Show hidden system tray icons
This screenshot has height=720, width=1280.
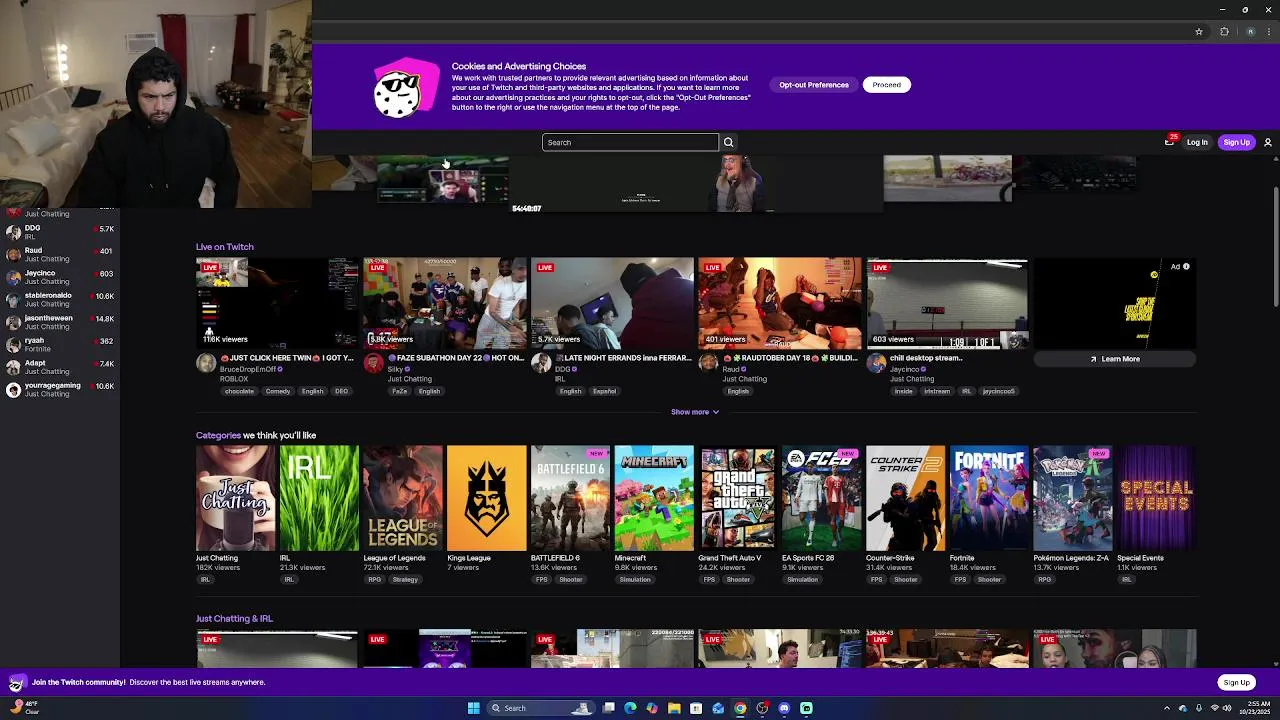(1166, 708)
